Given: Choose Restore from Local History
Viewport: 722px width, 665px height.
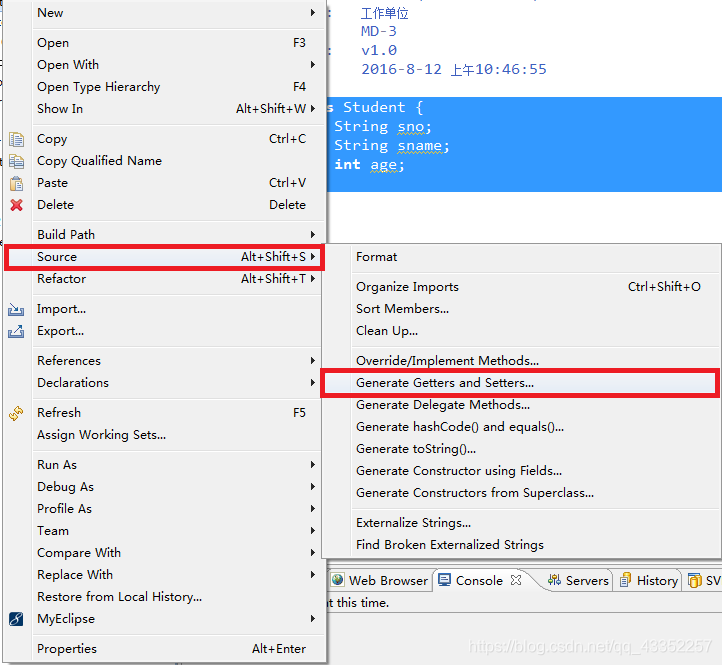Looking at the screenshot, I should (164, 597).
